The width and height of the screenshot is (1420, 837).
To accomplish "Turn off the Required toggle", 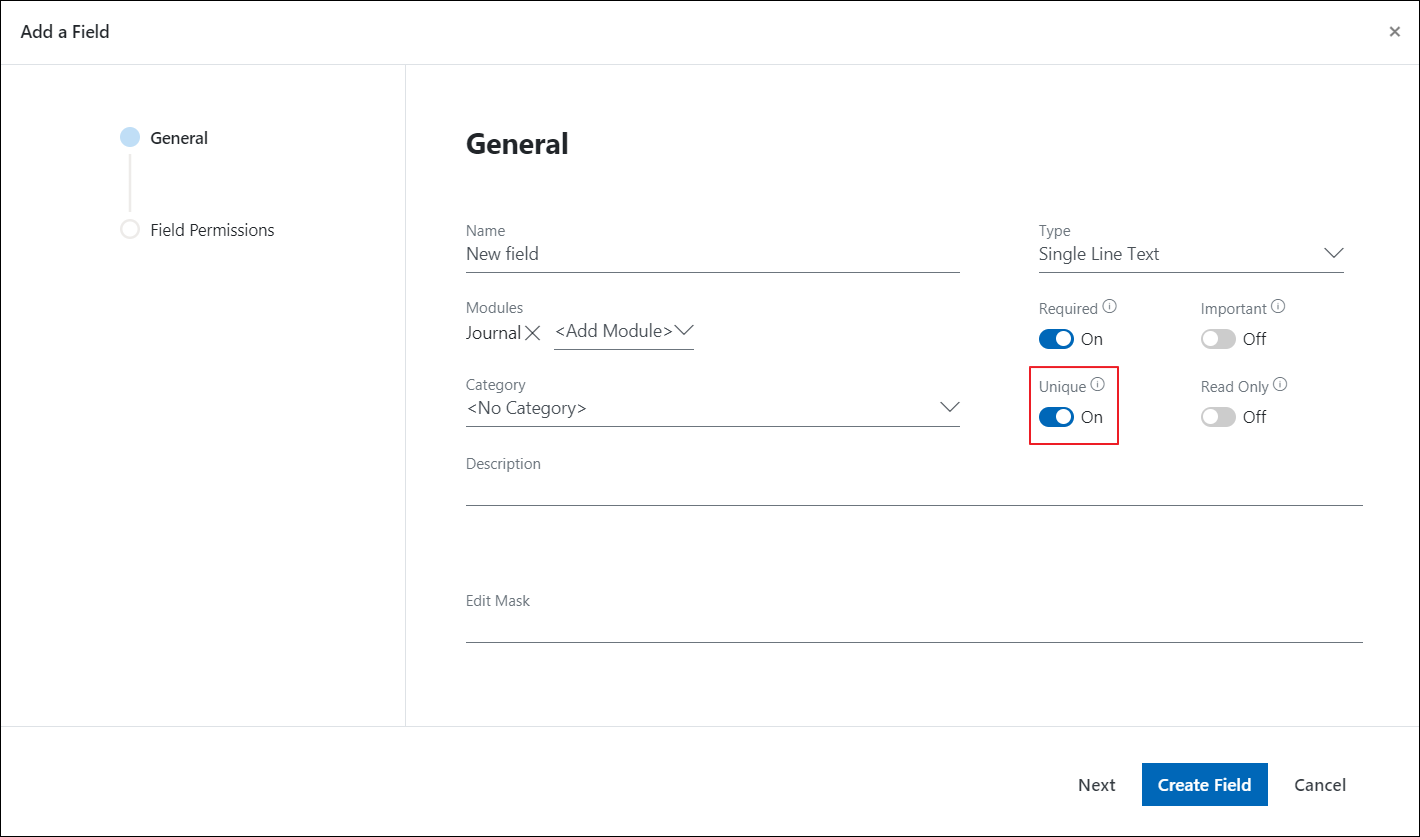I will click(1056, 339).
